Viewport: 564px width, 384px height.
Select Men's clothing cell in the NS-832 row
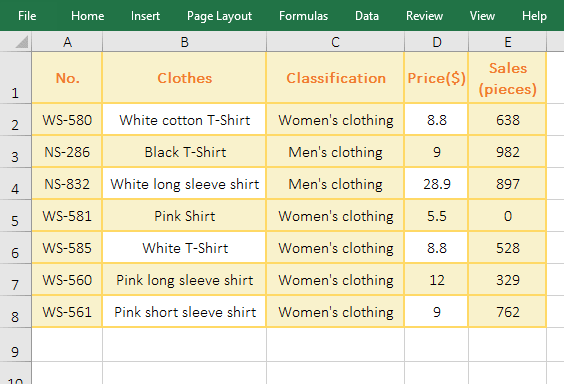click(x=335, y=184)
